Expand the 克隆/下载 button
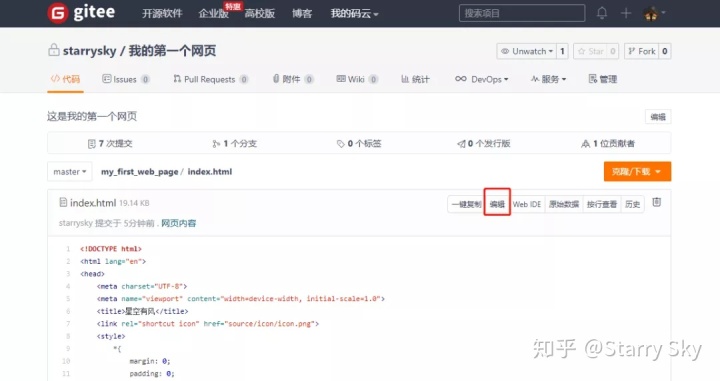This screenshot has height=381, width=720. (637, 172)
